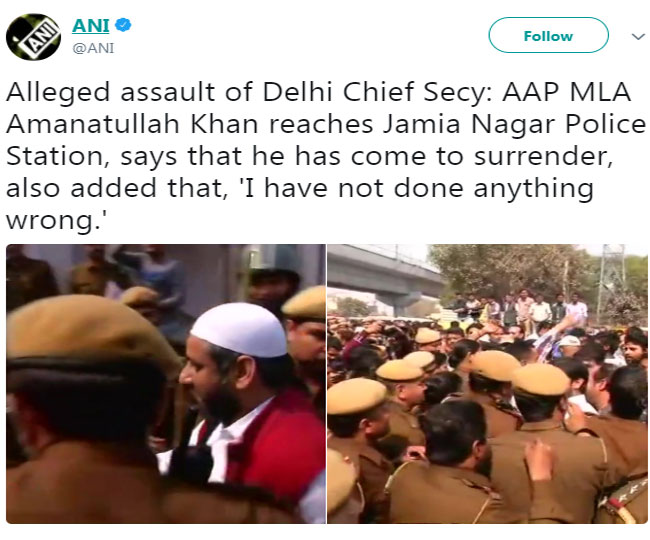The width and height of the screenshot is (650, 540).
Task: Click the white skull cap in left photo
Action: pyautogui.click(x=239, y=330)
